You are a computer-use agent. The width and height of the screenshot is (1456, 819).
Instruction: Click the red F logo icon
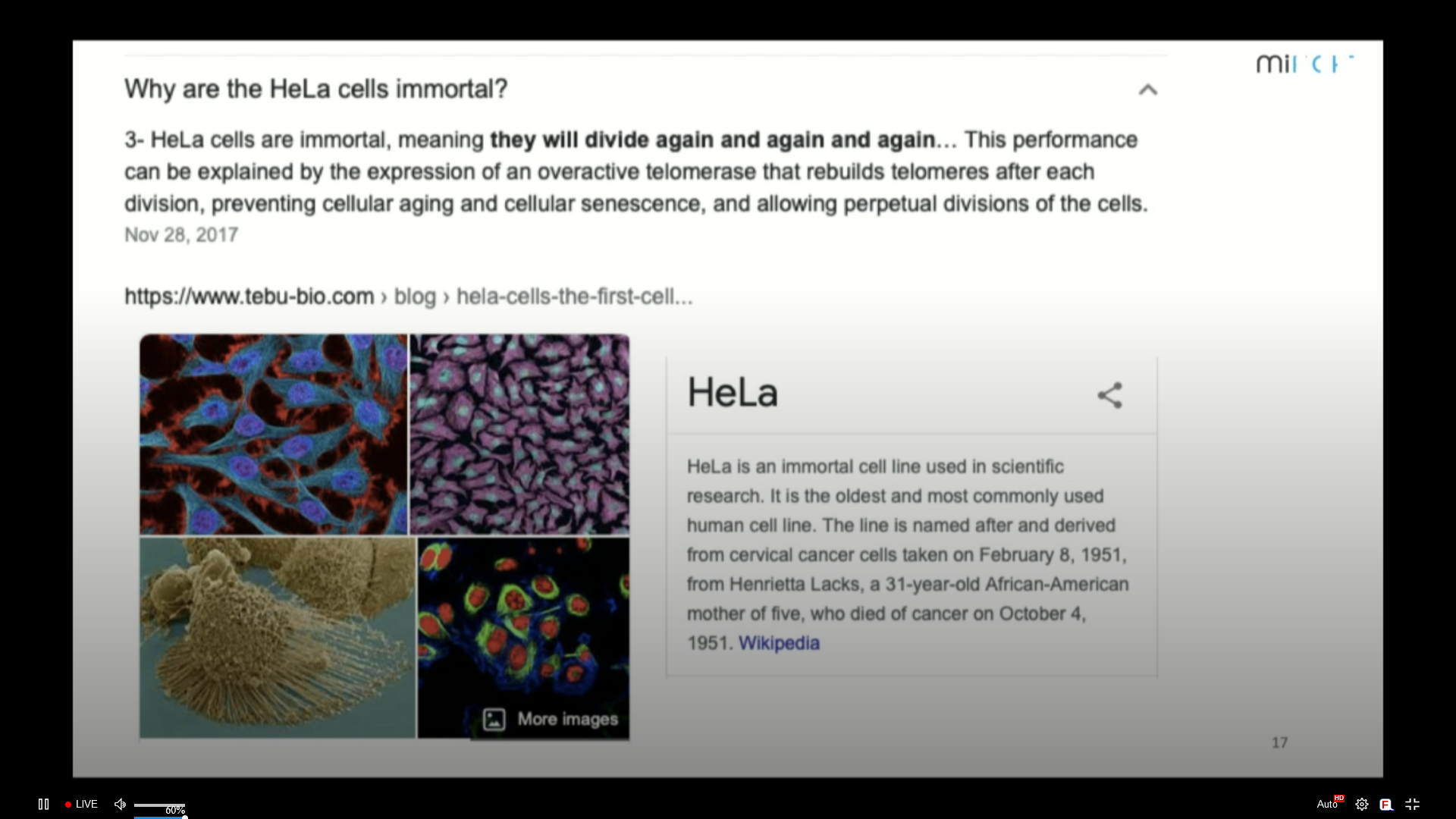pyautogui.click(x=1386, y=805)
